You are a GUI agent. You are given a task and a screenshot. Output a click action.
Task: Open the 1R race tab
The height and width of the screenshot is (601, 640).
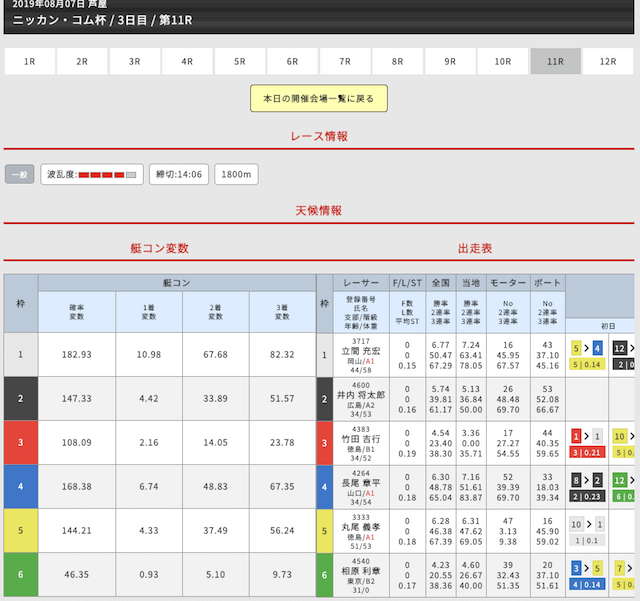coord(29,61)
